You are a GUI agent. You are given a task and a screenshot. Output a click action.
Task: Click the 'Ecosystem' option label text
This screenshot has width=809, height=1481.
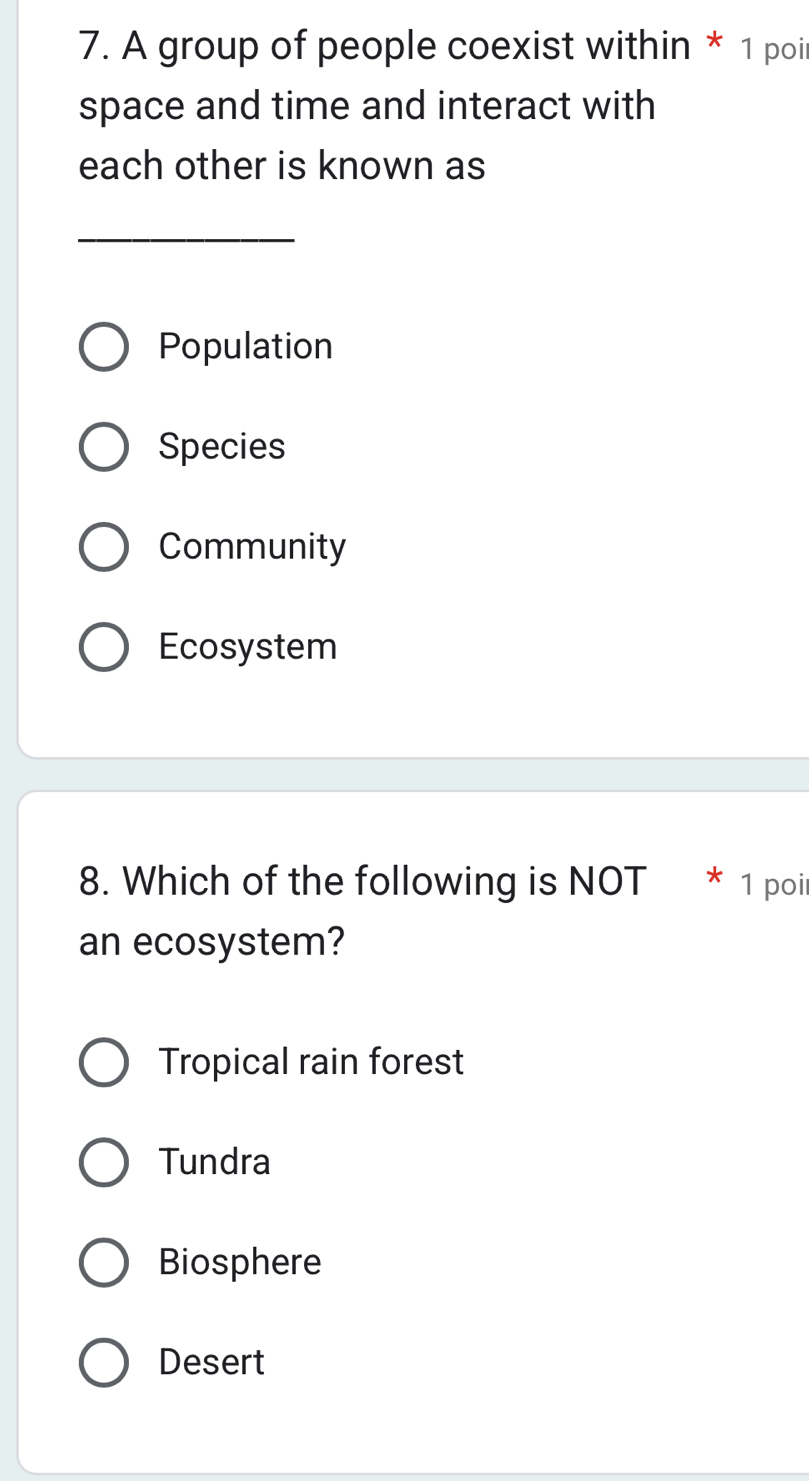click(250, 646)
